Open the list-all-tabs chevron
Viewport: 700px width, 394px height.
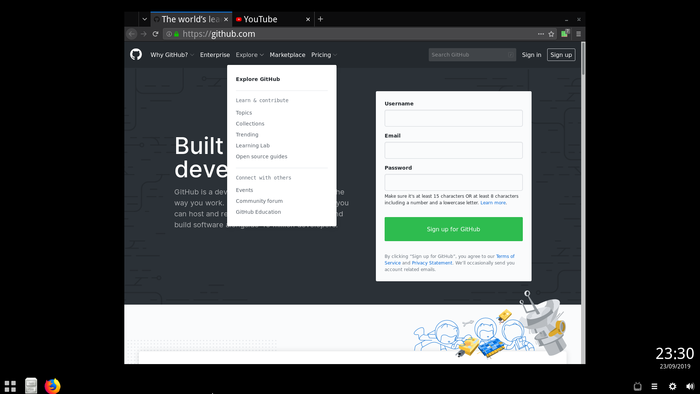[144, 19]
